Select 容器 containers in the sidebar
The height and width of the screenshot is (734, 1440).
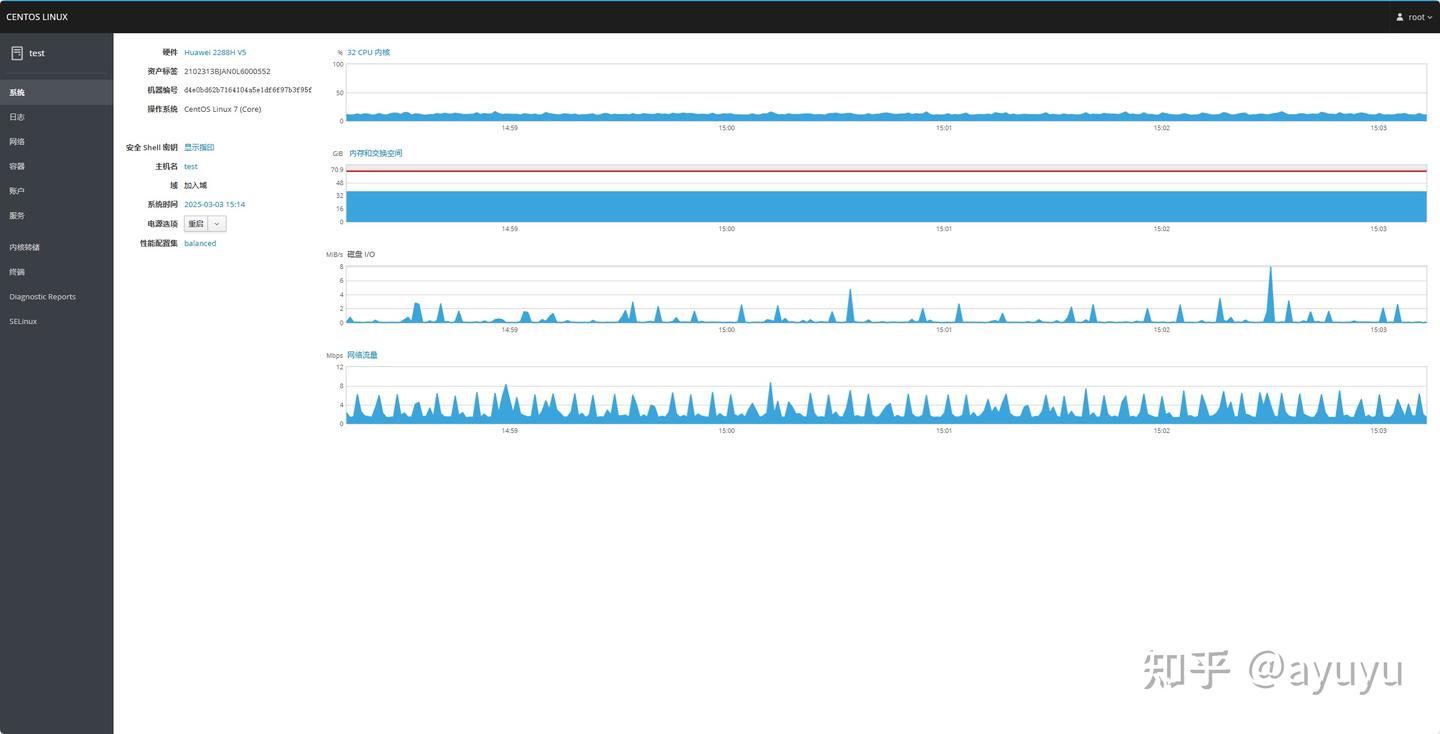(17, 166)
